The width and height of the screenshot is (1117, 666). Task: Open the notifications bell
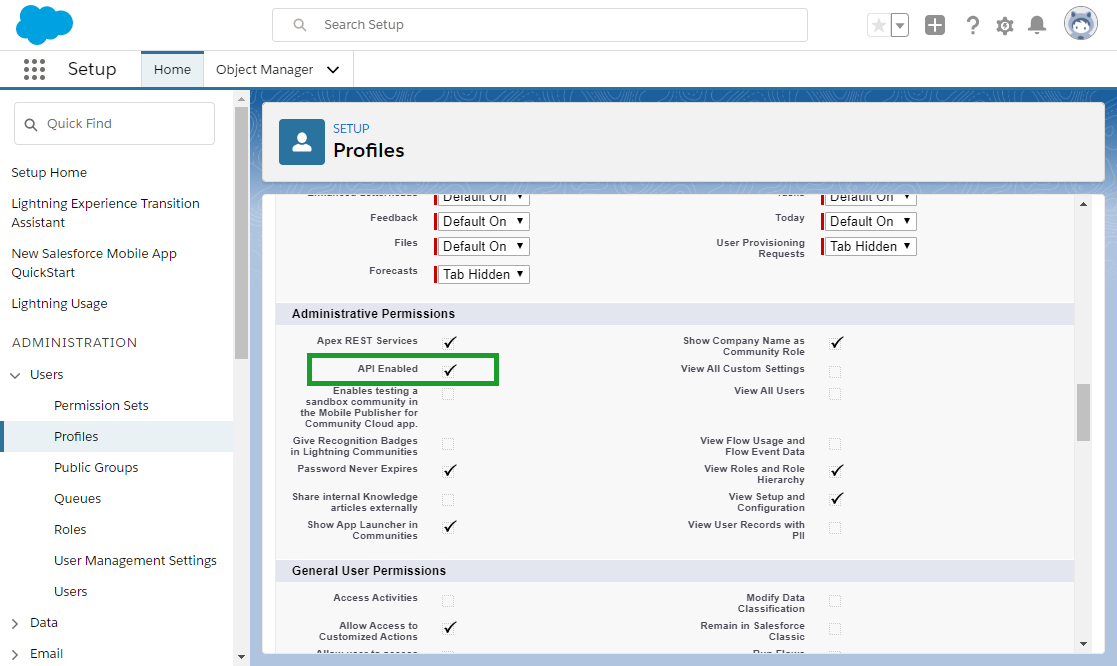pyautogui.click(x=1037, y=26)
